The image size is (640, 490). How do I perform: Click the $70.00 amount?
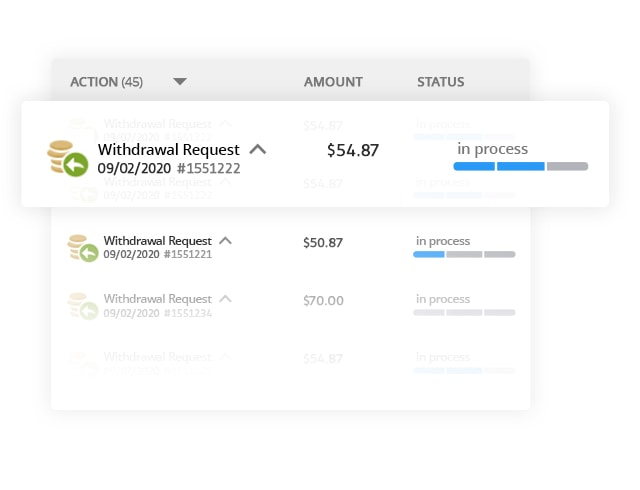click(x=323, y=301)
